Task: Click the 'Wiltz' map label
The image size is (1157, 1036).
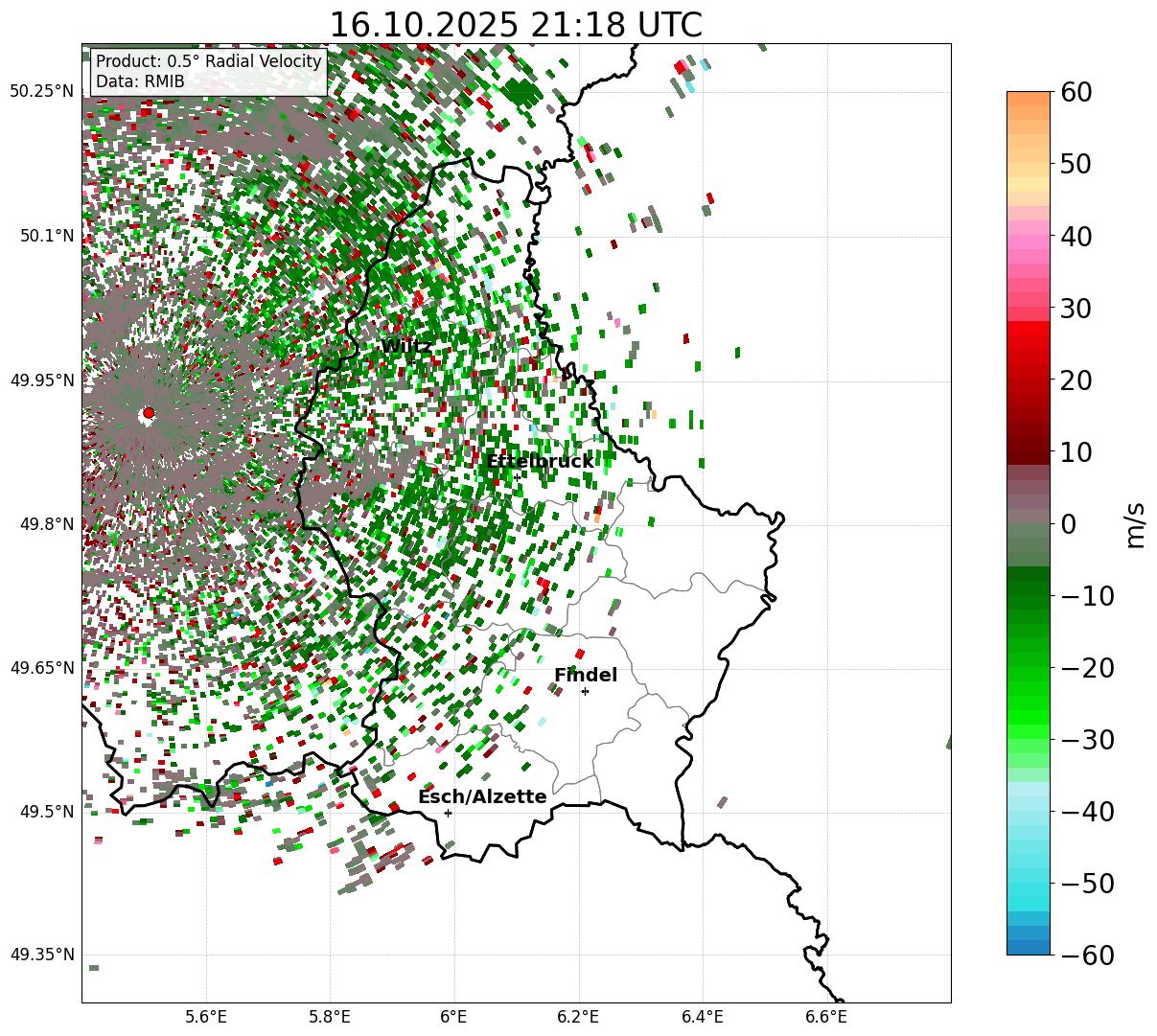Action: coord(406,346)
